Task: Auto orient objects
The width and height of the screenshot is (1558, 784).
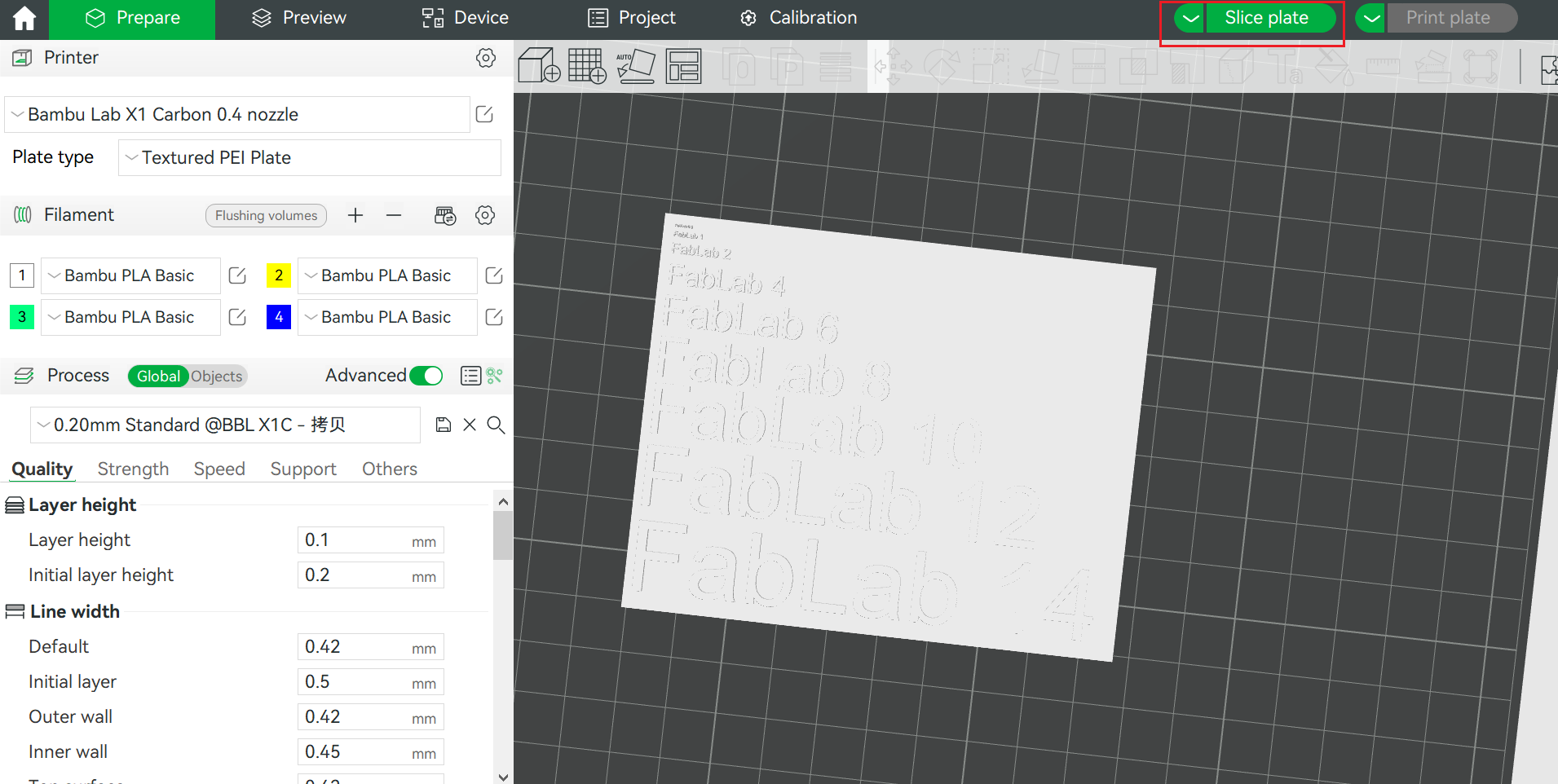Action: click(x=636, y=66)
